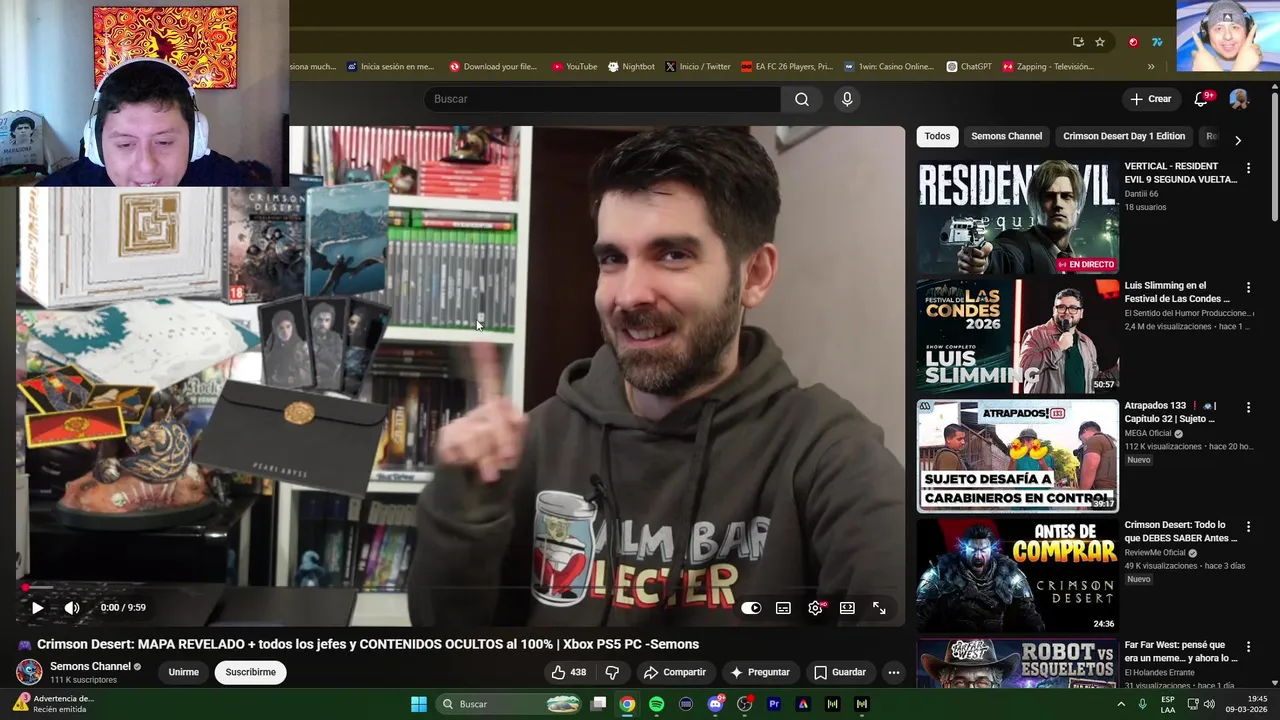Start voice search with microphone

point(847,99)
